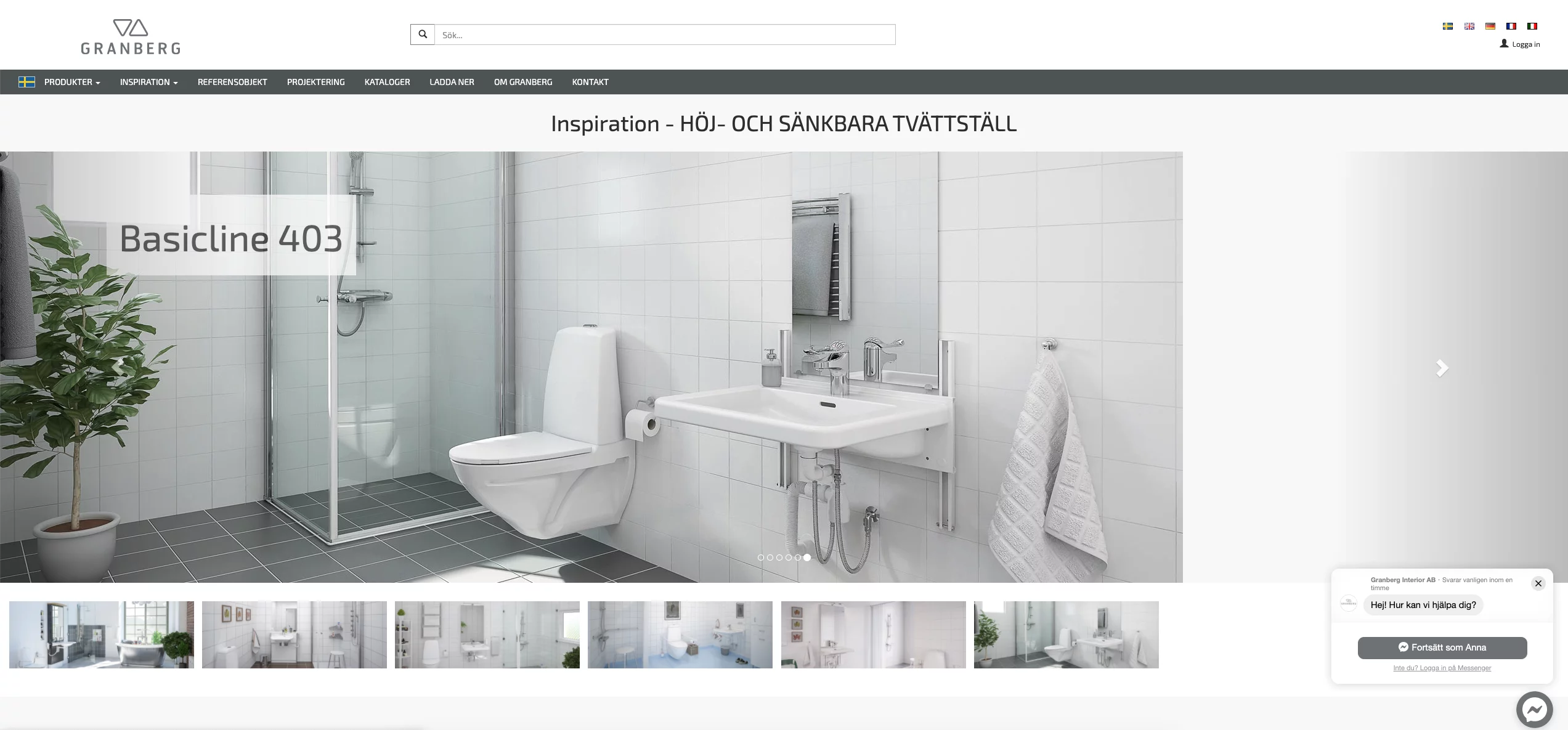The width and height of the screenshot is (1568, 730).
Task: Advance carousel with the next arrow
Action: point(1442,368)
